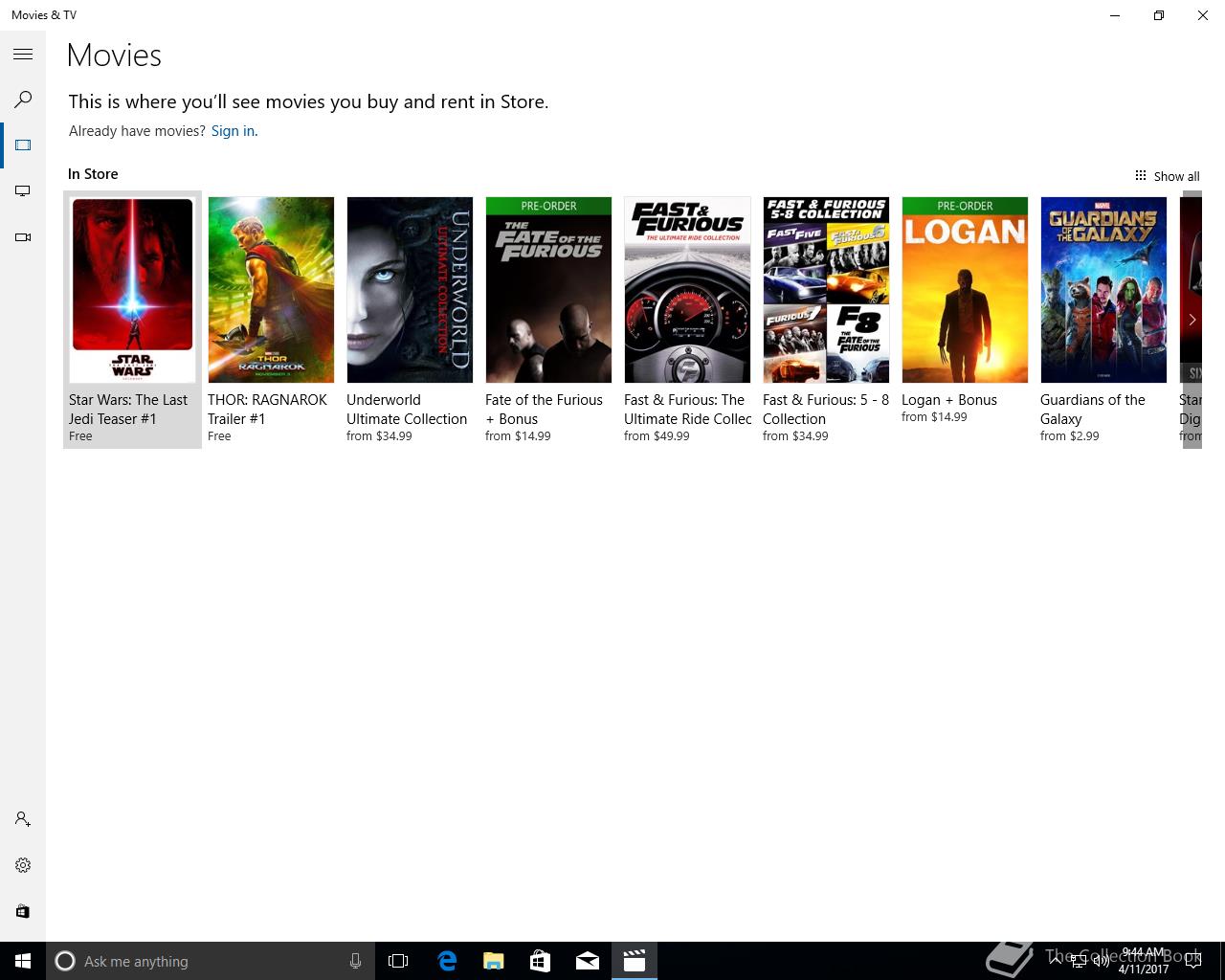Minimize the Movies & TV window

click(x=1115, y=15)
